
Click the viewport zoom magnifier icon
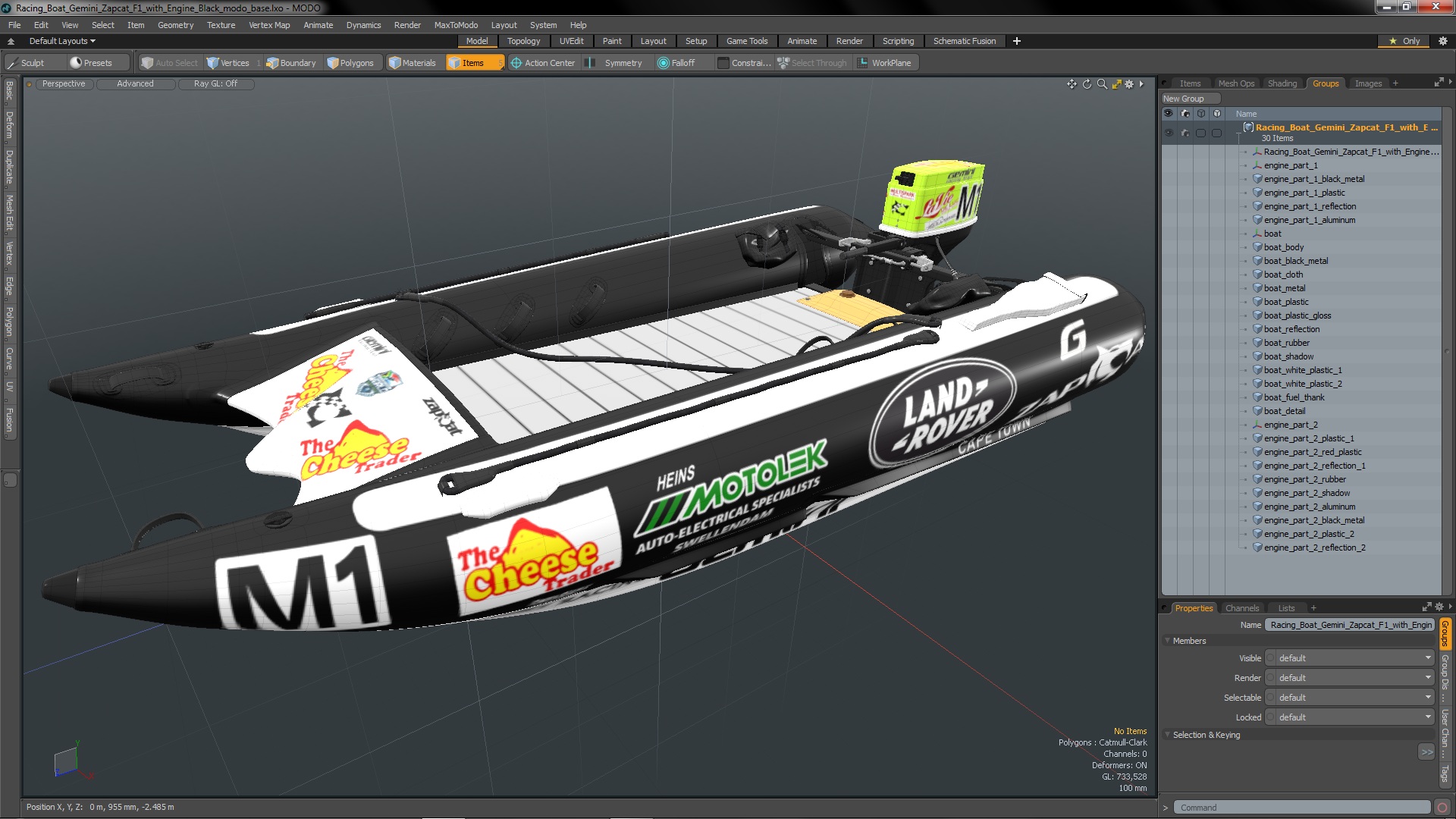1102,84
